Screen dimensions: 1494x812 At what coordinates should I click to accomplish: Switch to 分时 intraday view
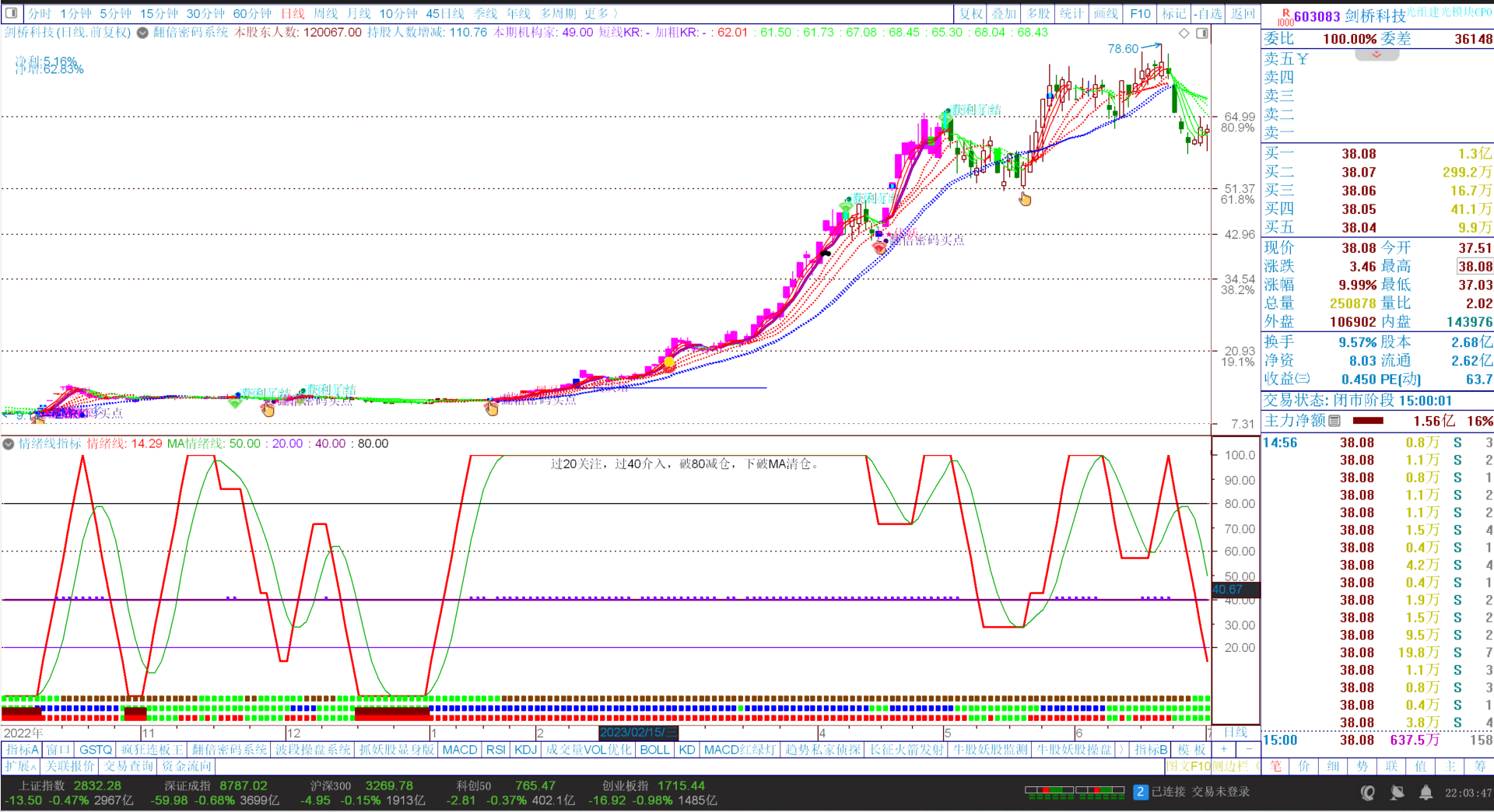pos(40,13)
